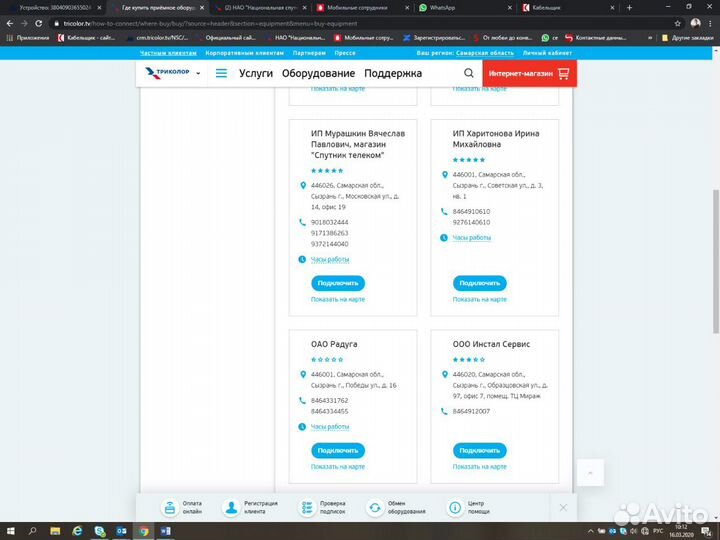Click the Проверка подписок icon
This screenshot has height=540, width=720.
pos(307,508)
